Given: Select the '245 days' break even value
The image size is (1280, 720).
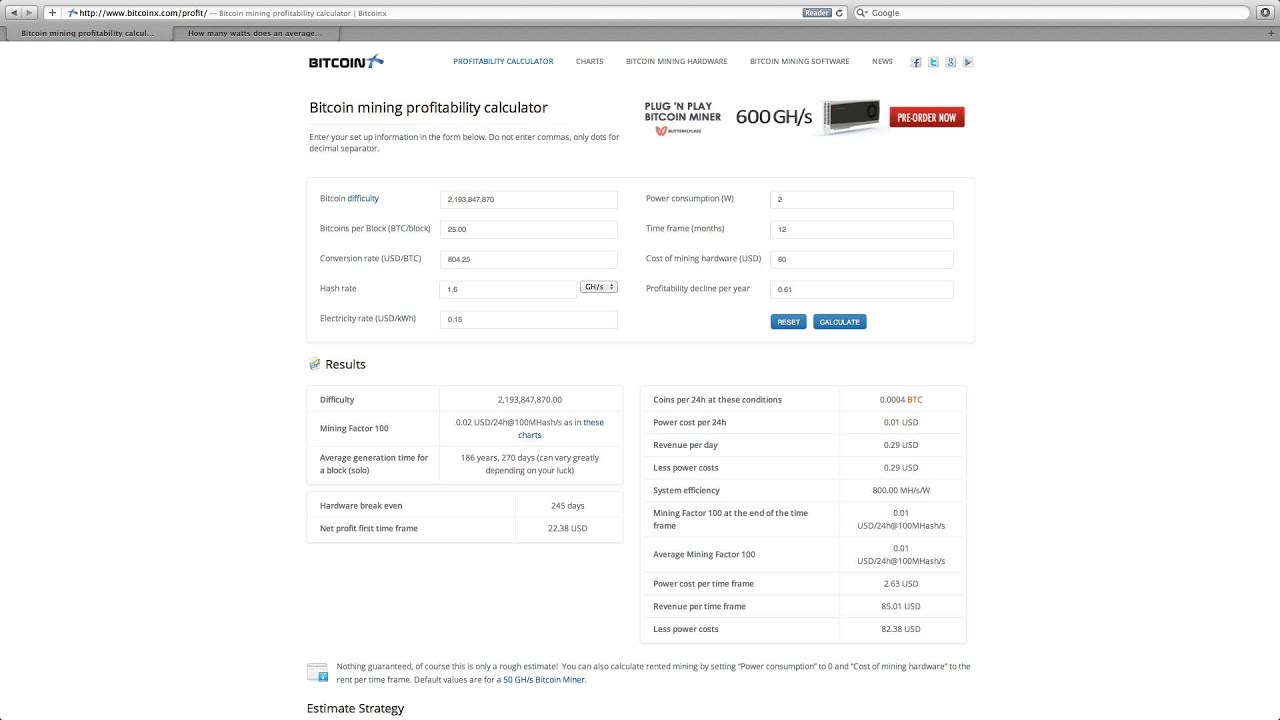Looking at the screenshot, I should click(567, 506).
